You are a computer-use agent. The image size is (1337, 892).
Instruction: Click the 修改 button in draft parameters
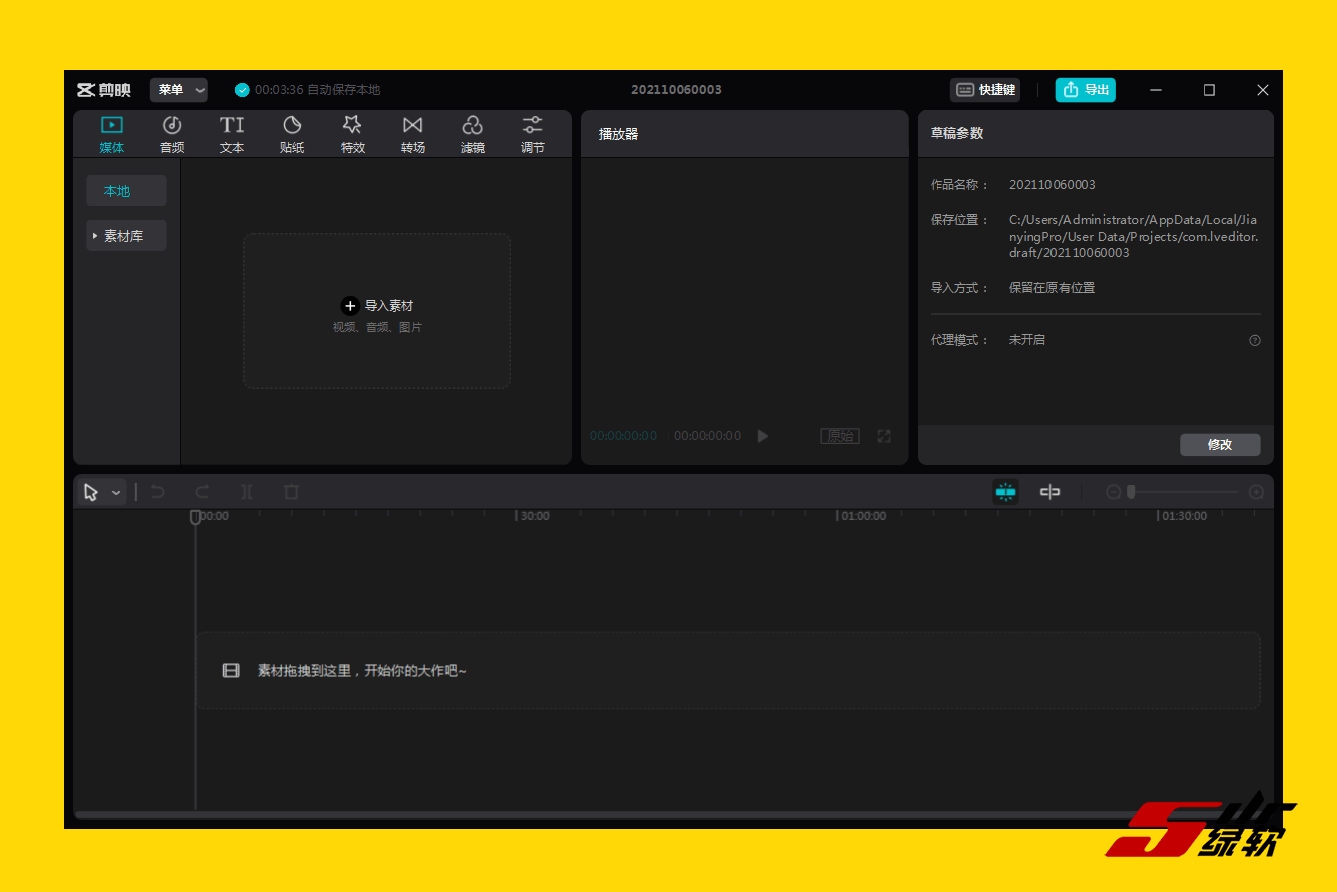(1219, 445)
